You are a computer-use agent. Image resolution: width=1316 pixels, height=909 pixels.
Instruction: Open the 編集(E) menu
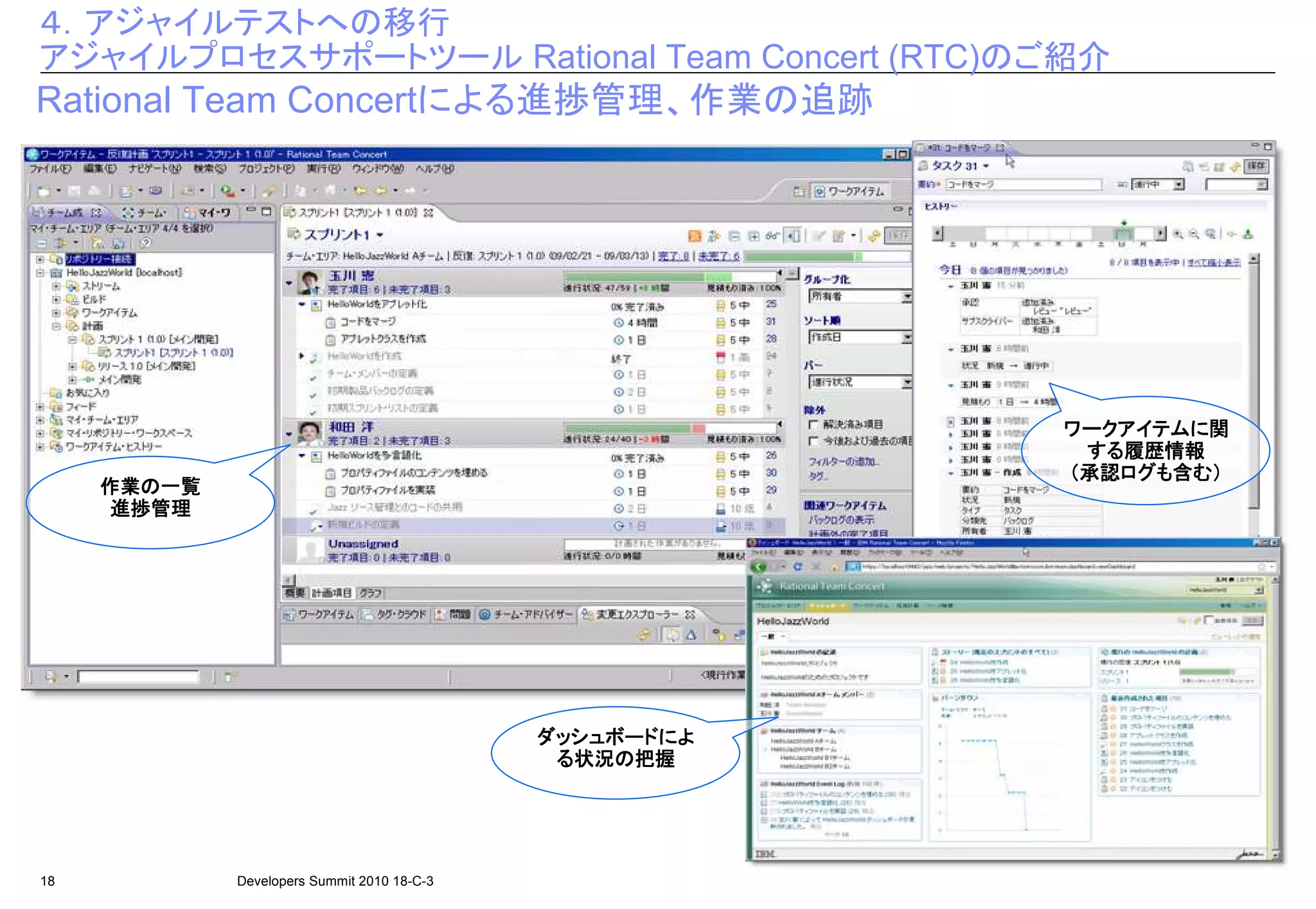click(x=100, y=169)
